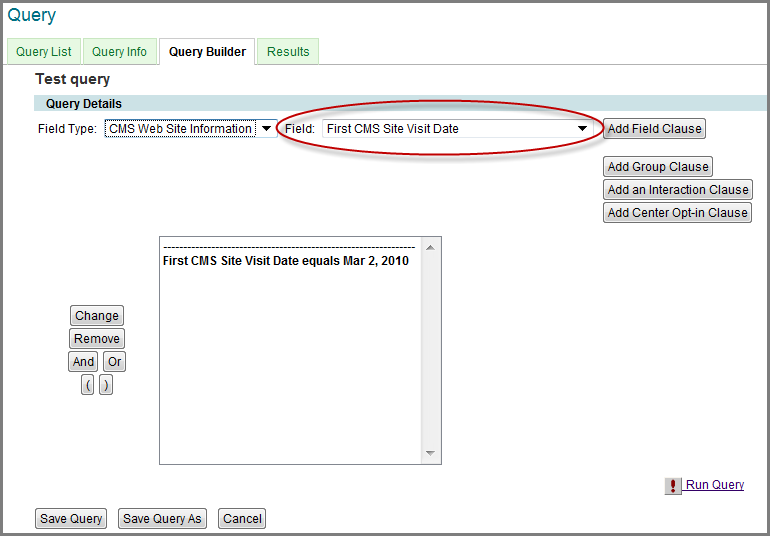Add an Interaction Clause

(x=678, y=190)
